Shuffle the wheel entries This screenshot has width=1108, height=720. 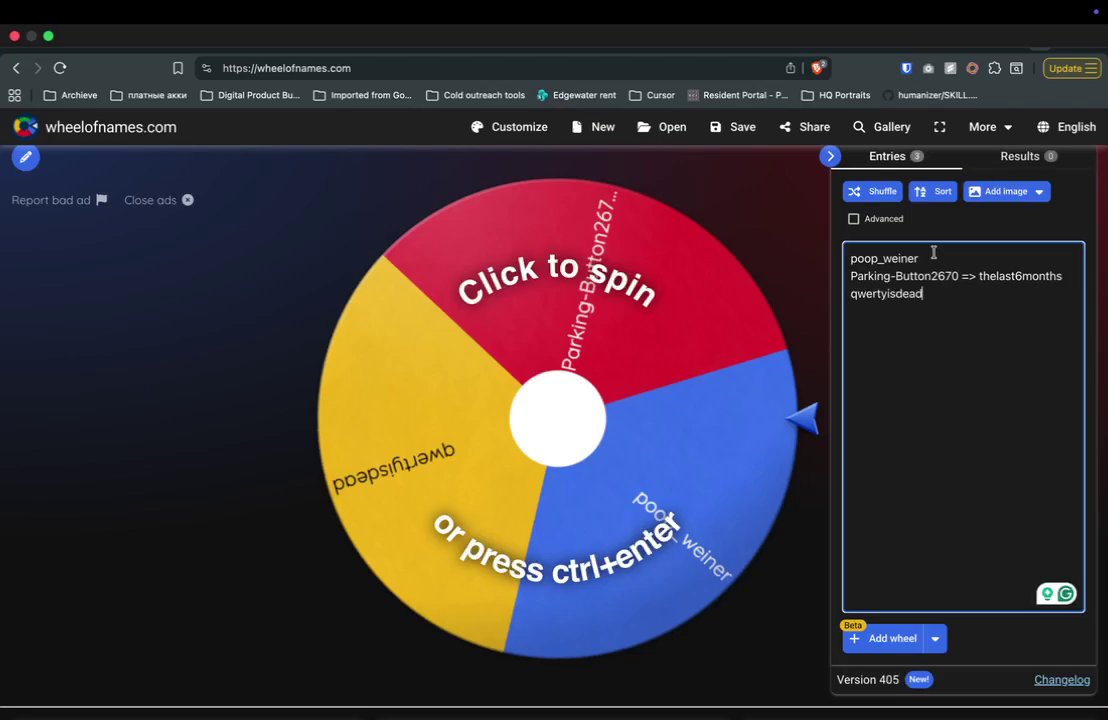pos(872,191)
